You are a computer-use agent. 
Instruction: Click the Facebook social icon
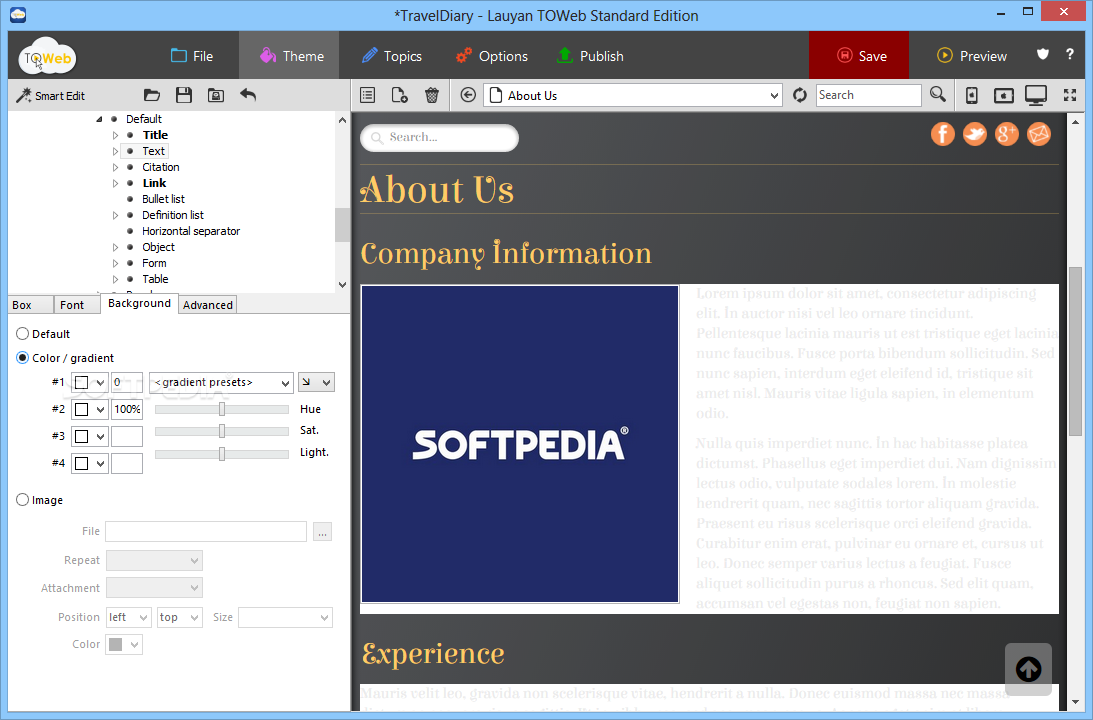[942, 134]
